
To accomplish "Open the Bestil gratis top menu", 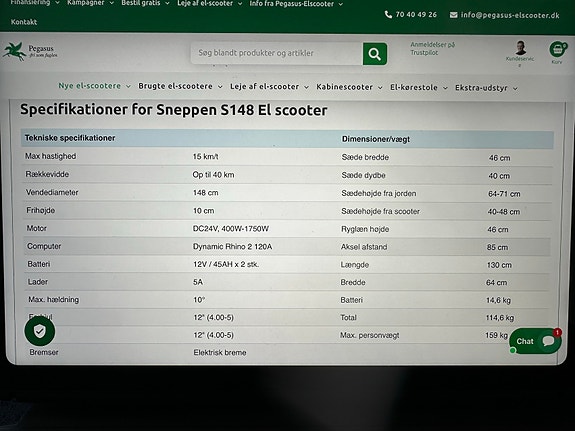I will [x=145, y=3].
